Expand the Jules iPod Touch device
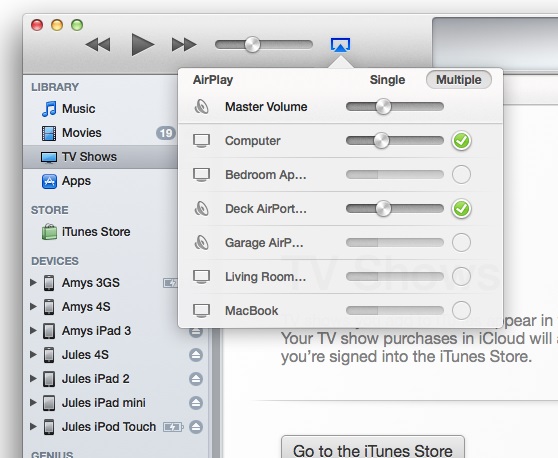The image size is (558, 458). coord(33,427)
